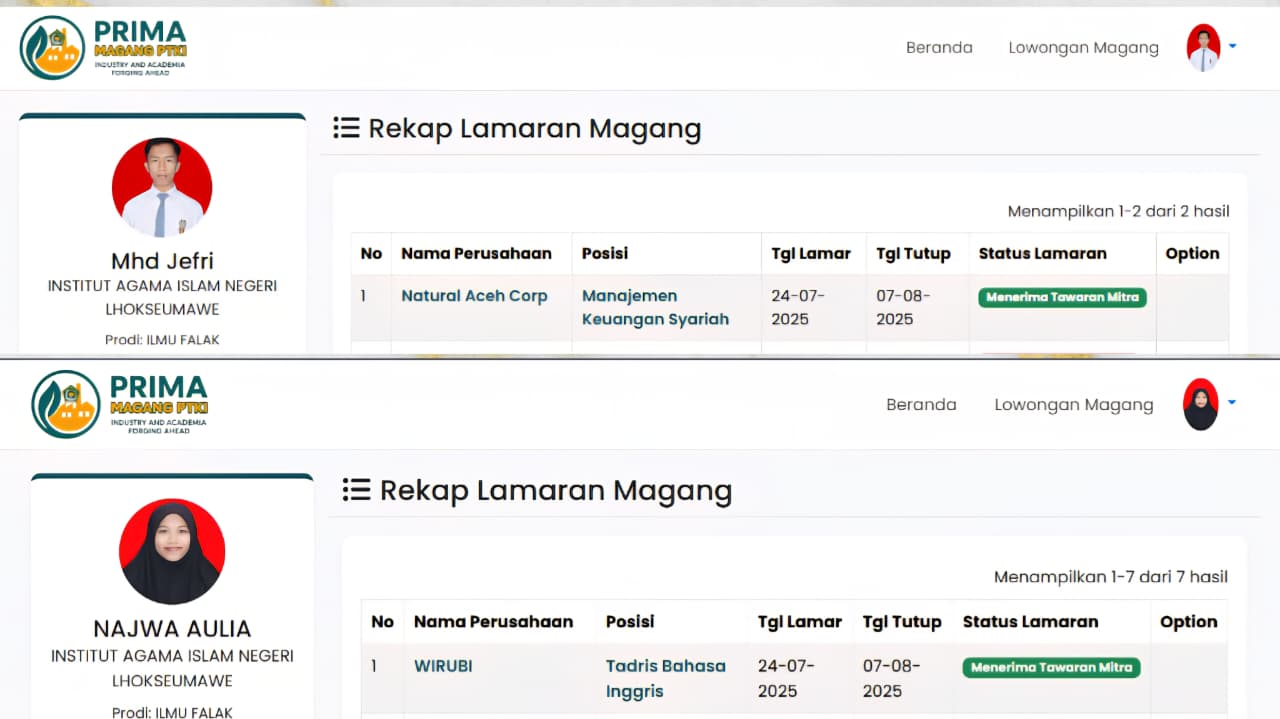
Task: Click the PRIMA Magang PTKI logo above Mhd Jefri's profile
Action: (104, 47)
